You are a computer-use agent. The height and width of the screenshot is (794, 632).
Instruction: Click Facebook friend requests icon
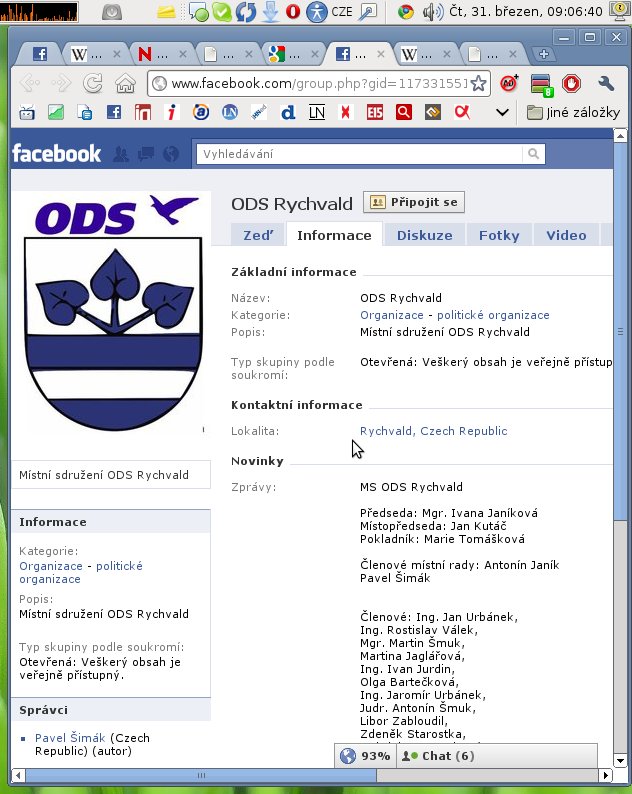point(121,153)
